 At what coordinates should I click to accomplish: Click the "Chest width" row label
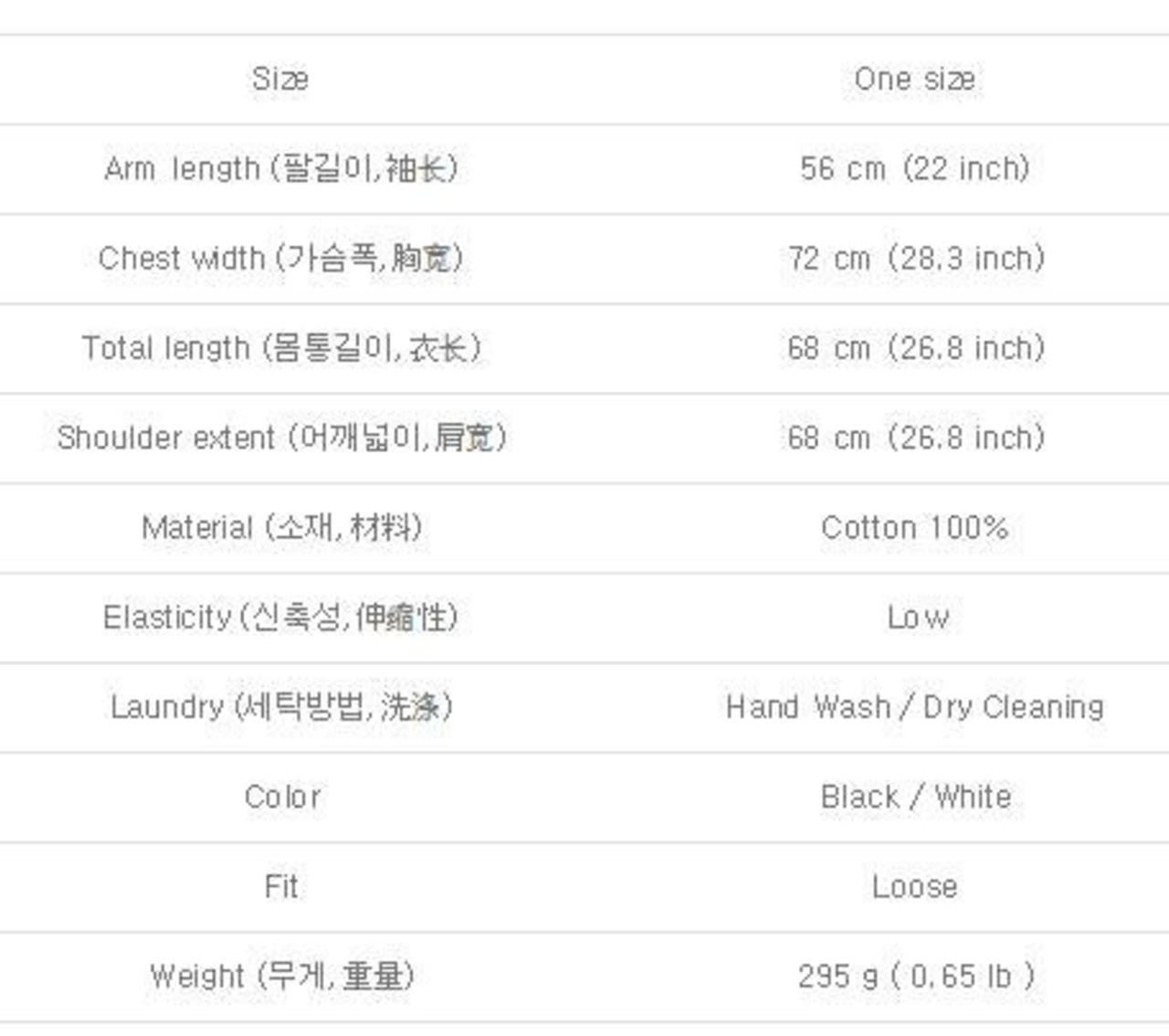point(280,259)
